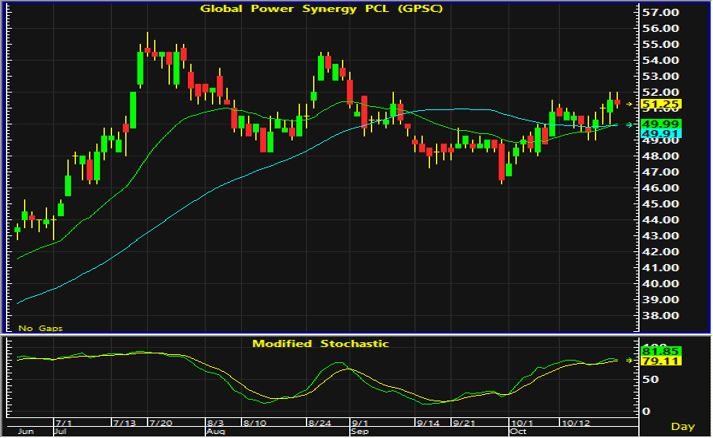Click the Jun month label

(26, 432)
